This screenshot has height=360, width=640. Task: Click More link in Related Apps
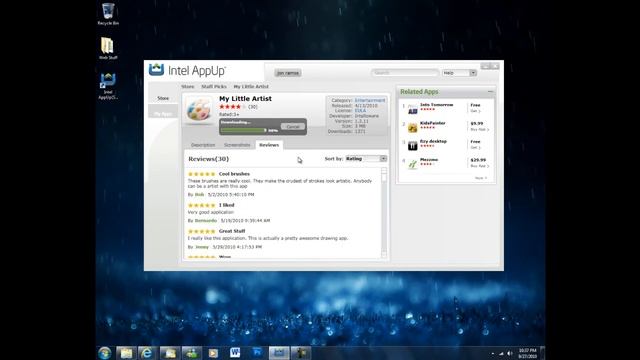coord(480,178)
